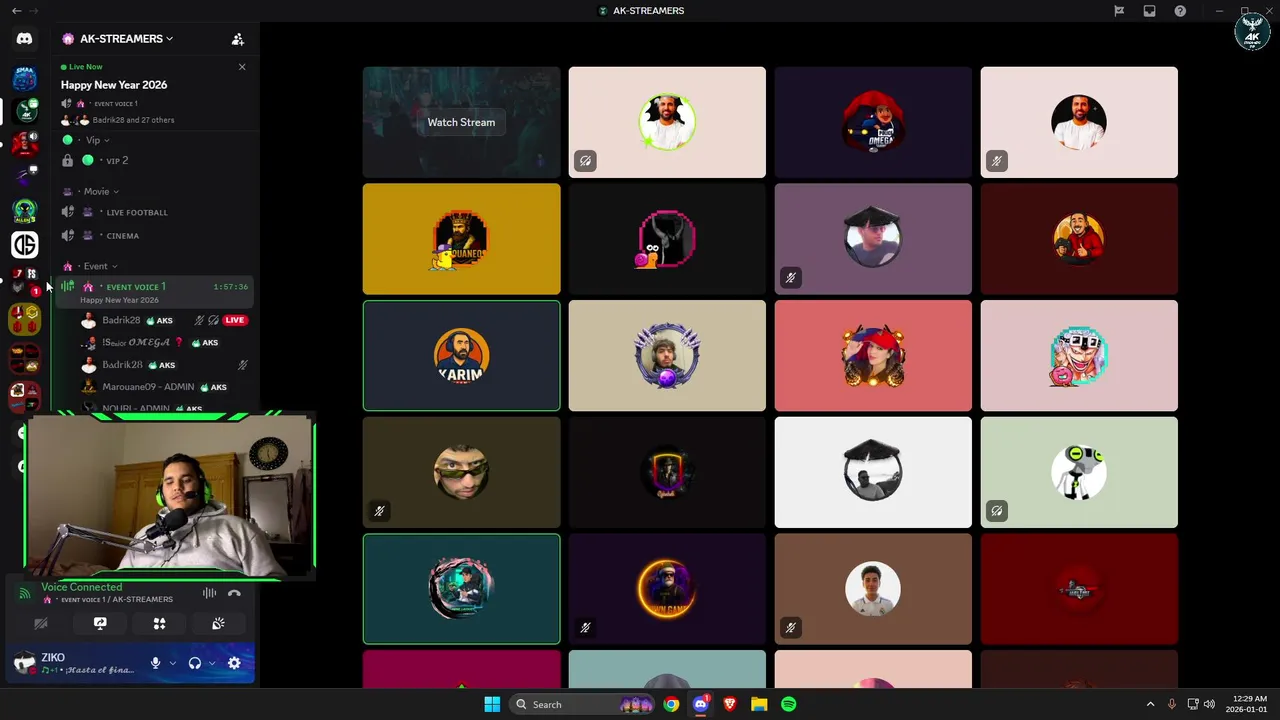The width and height of the screenshot is (1280, 720).
Task: Click the red LIVE badge beside Badrik28
Action: 234,320
